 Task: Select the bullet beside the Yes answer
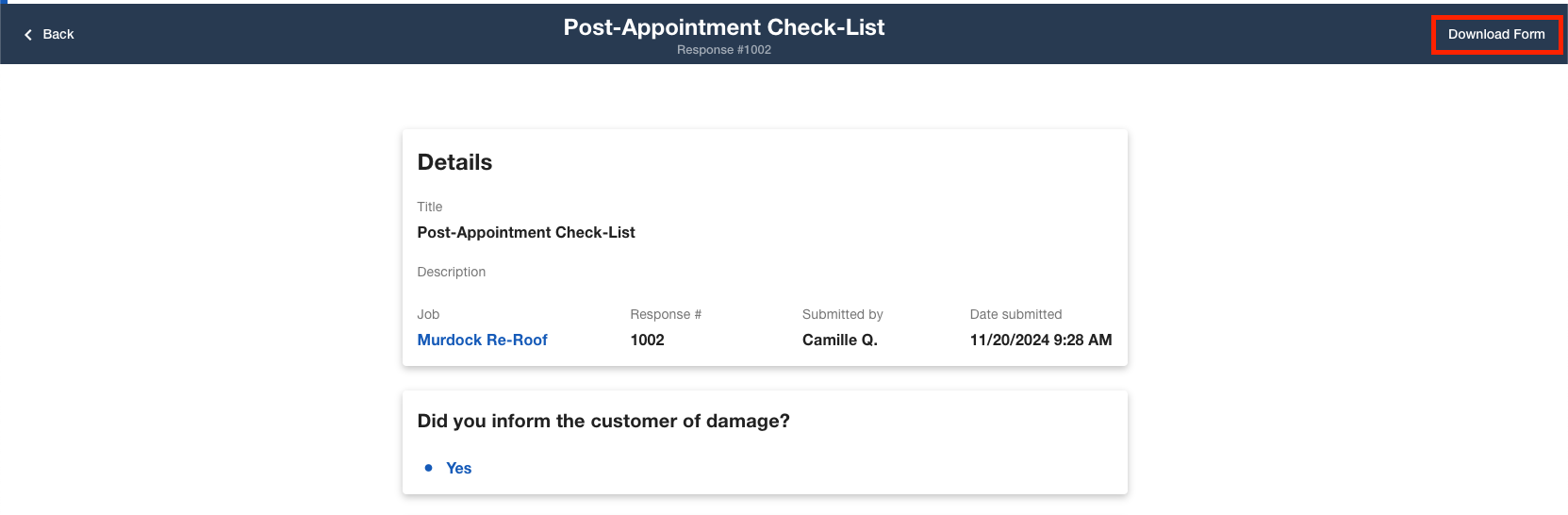pyautogui.click(x=428, y=468)
